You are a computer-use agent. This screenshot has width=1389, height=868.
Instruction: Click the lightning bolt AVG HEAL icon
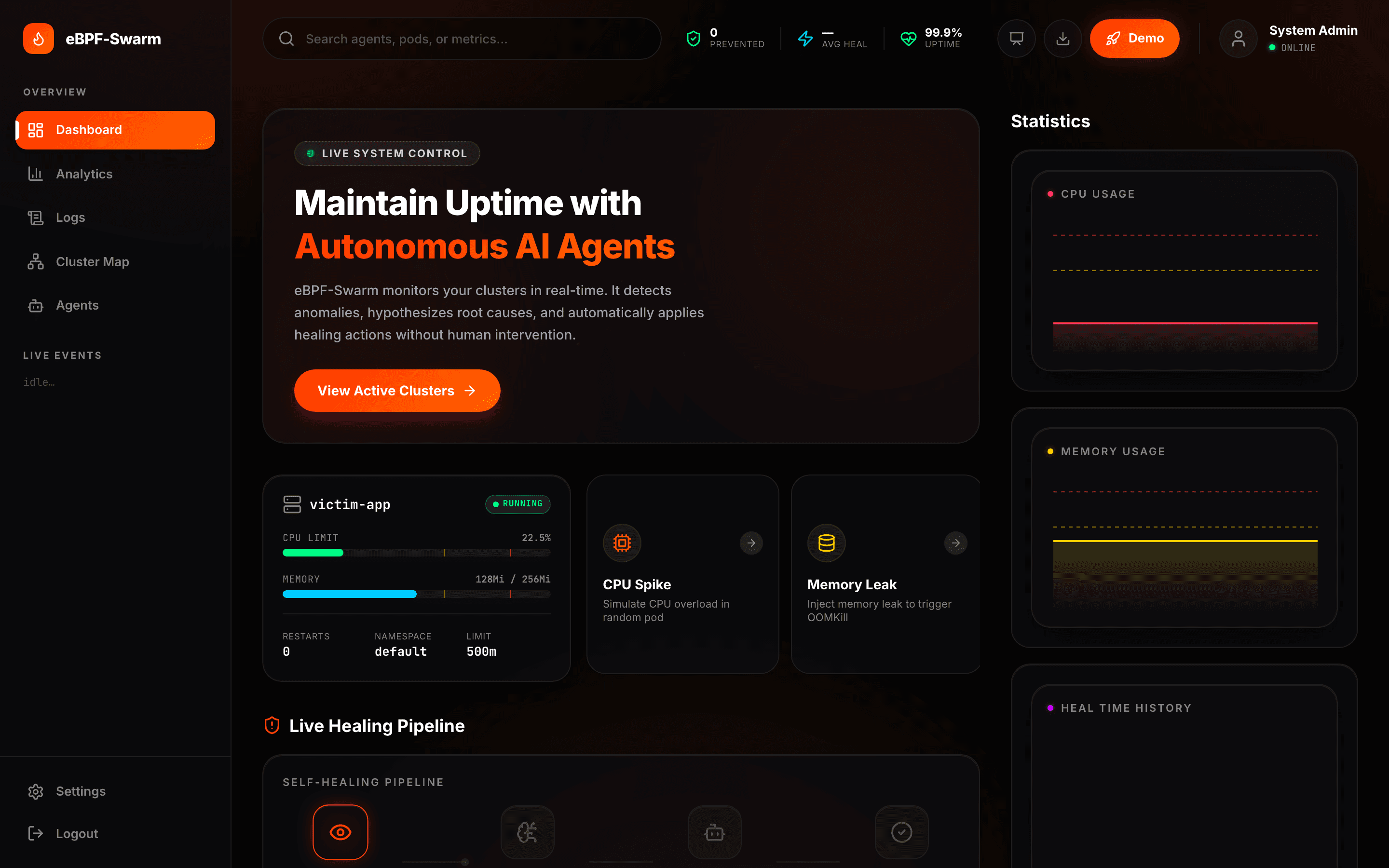(805, 39)
